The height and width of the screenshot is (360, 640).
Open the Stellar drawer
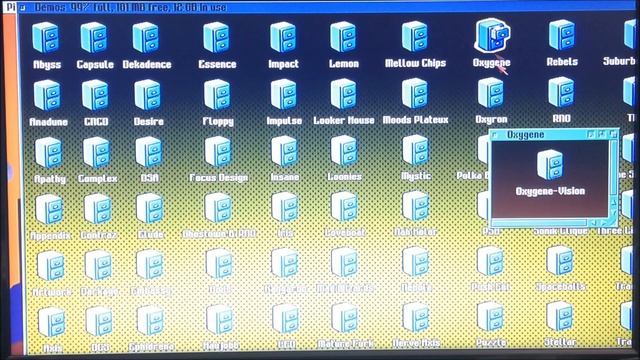560,317
